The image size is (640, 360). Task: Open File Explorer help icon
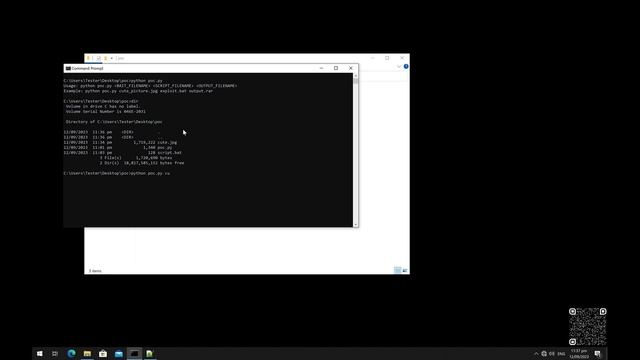click(406, 67)
